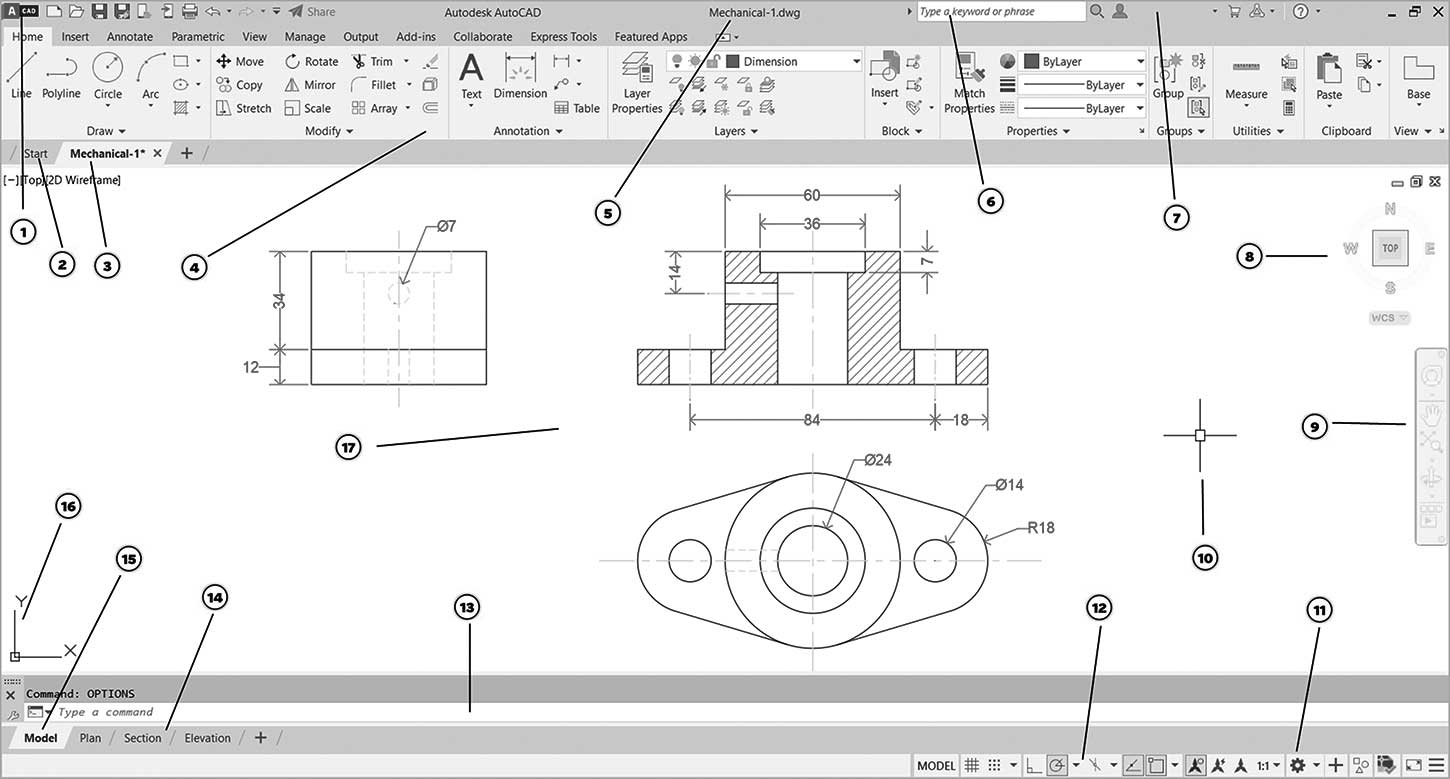The width and height of the screenshot is (1450, 779).
Task: Start the Dimension tool
Action: [520, 76]
